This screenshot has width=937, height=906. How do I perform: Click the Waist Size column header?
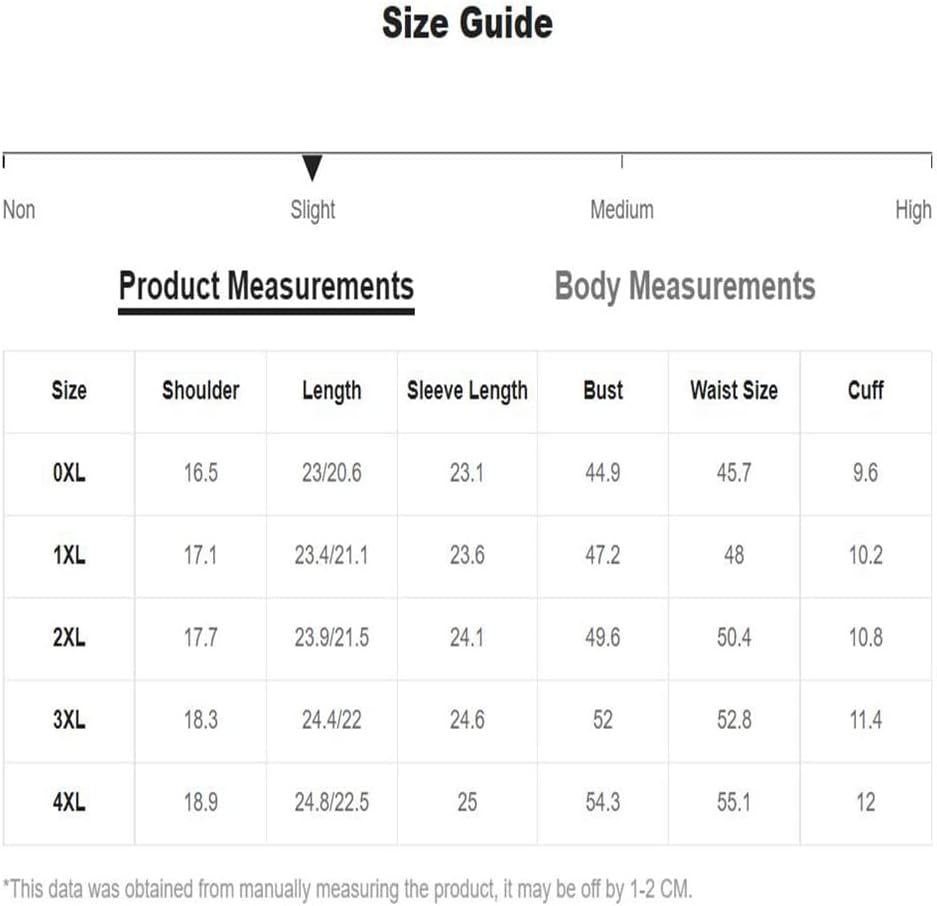[x=734, y=390]
